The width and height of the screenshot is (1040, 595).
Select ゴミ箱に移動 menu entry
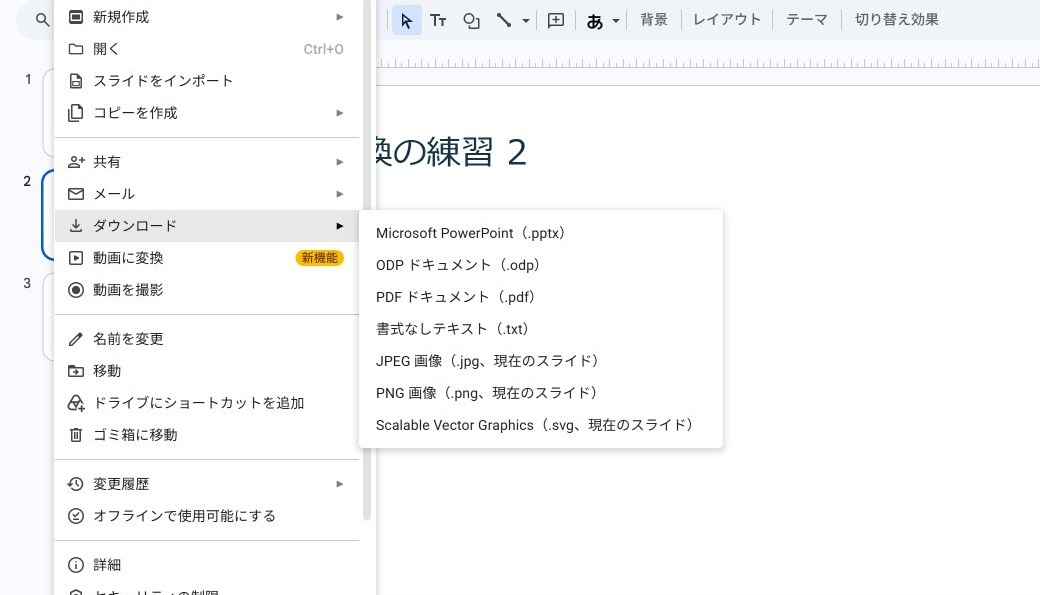(x=207, y=434)
